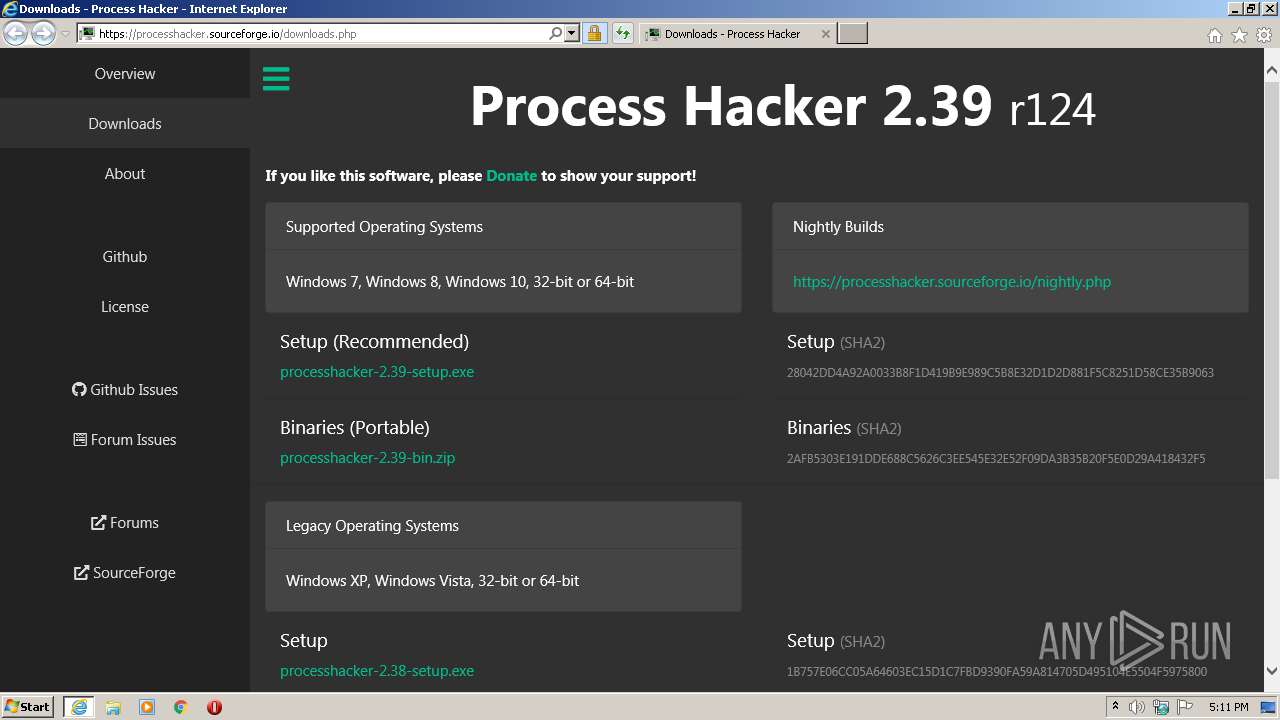Download processhacker-2.39-setup.exe
1280x720 pixels.
(377, 371)
